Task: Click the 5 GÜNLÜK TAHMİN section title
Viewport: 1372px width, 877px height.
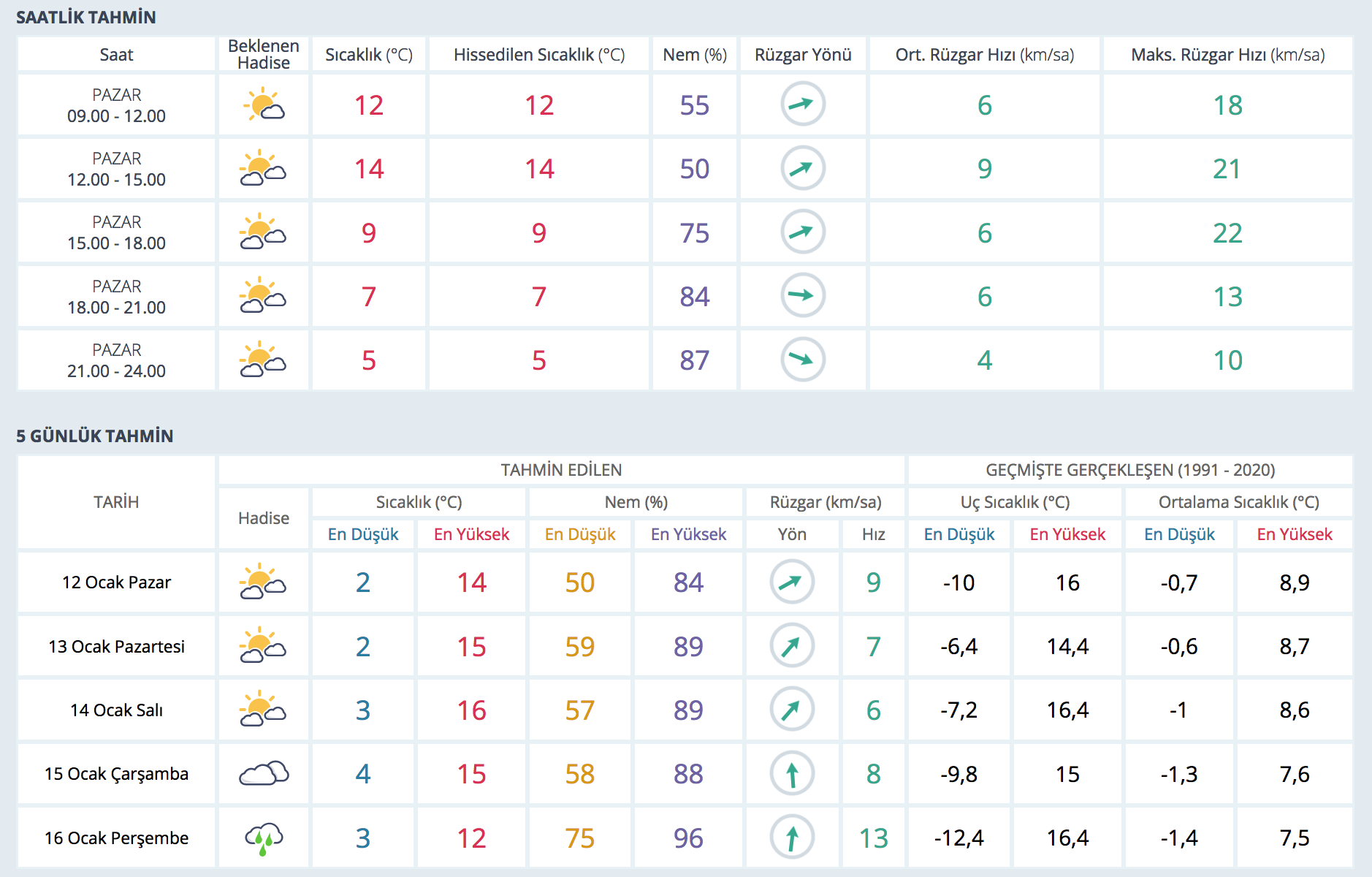Action: (95, 436)
